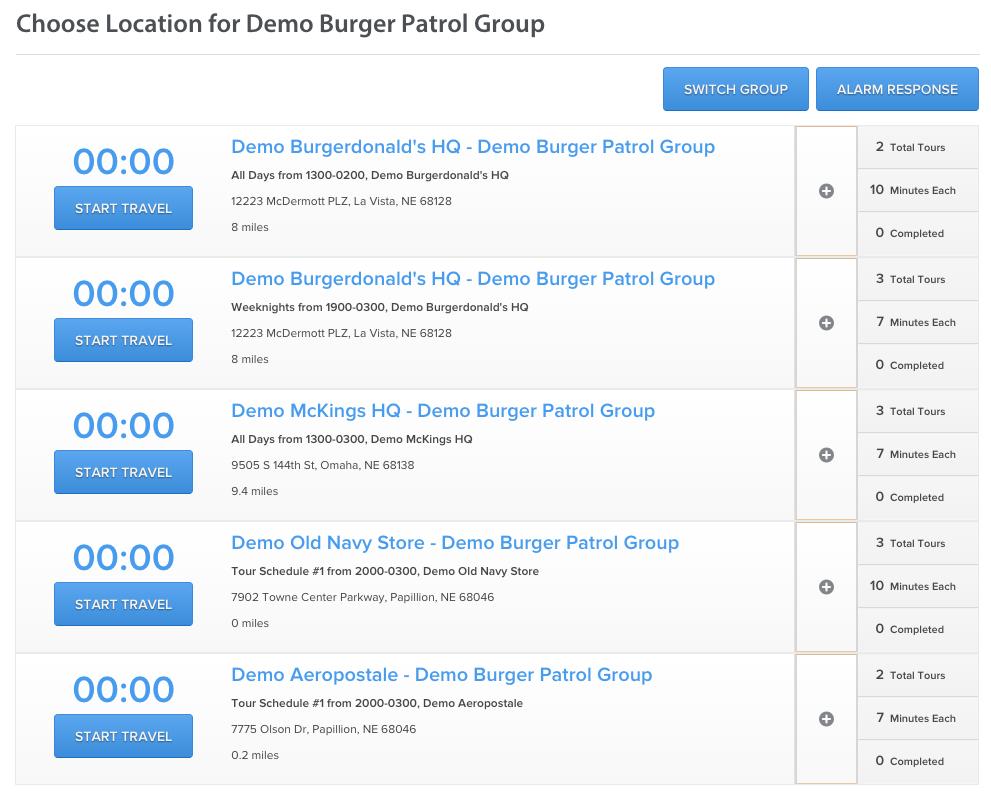
Task: Open Demo McKings HQ location link
Action: (x=443, y=411)
